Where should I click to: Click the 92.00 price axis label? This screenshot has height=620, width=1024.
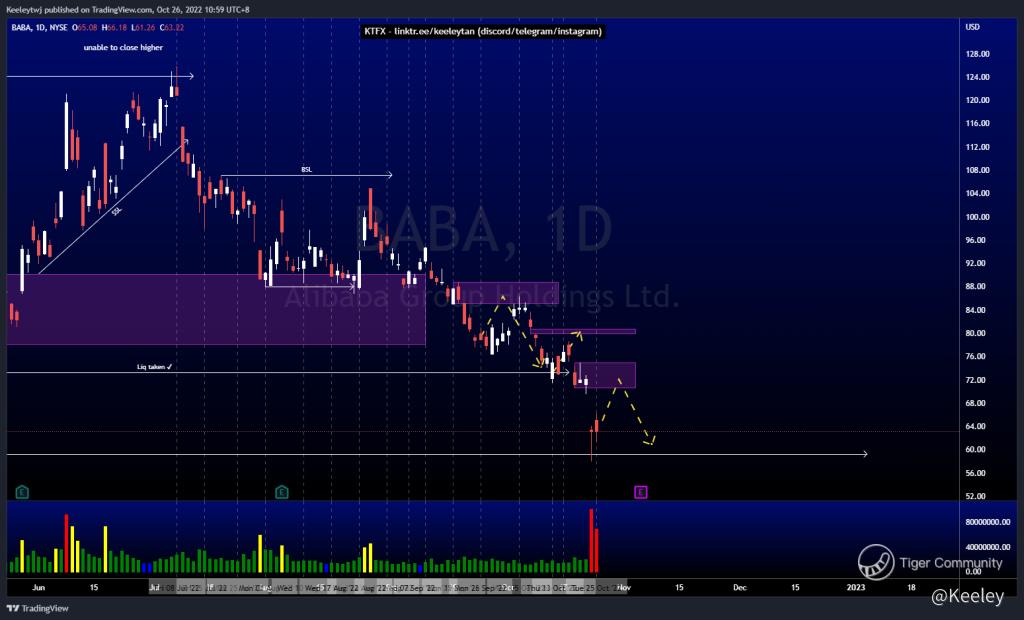pyautogui.click(x=976, y=263)
